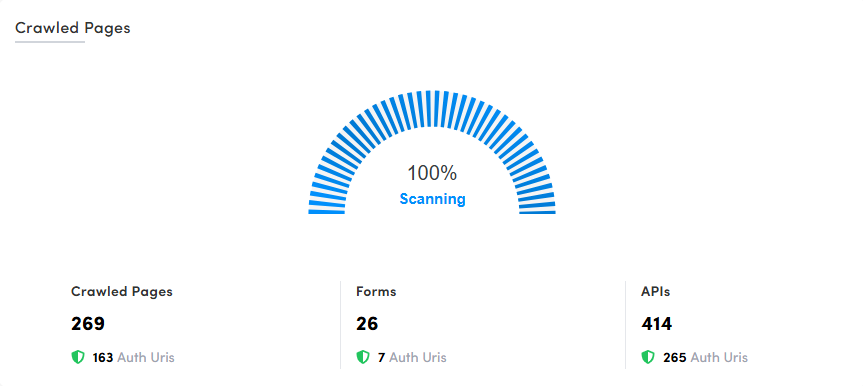
Task: Click green shield icon beside 163 Auth Uris
Action: click(x=78, y=357)
